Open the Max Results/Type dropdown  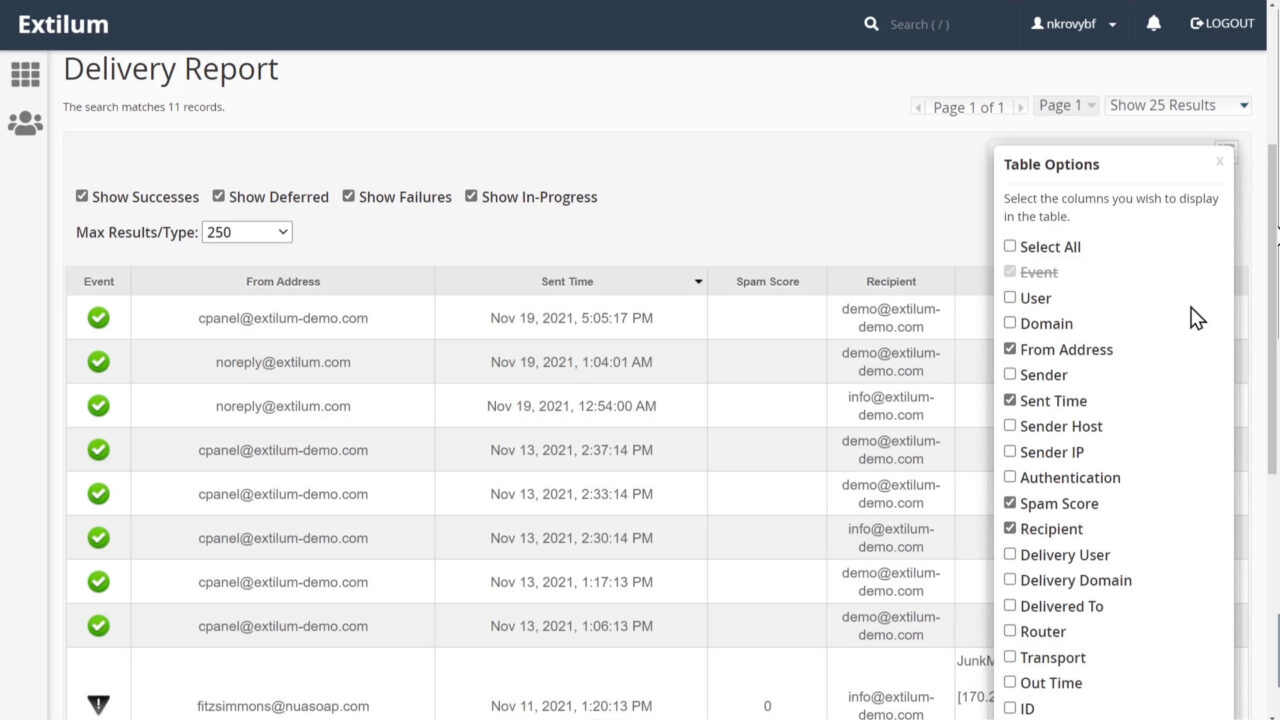246,232
